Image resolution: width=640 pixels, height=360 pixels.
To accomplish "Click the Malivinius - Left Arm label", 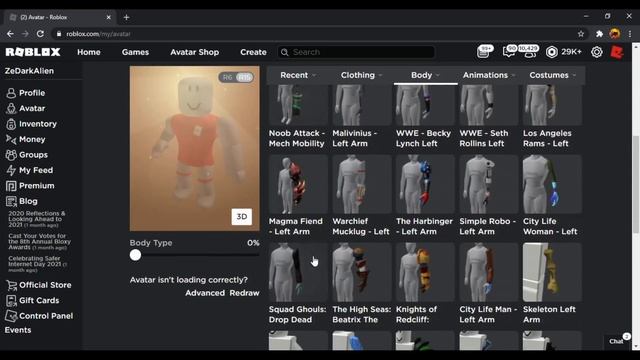I will click(x=355, y=138).
